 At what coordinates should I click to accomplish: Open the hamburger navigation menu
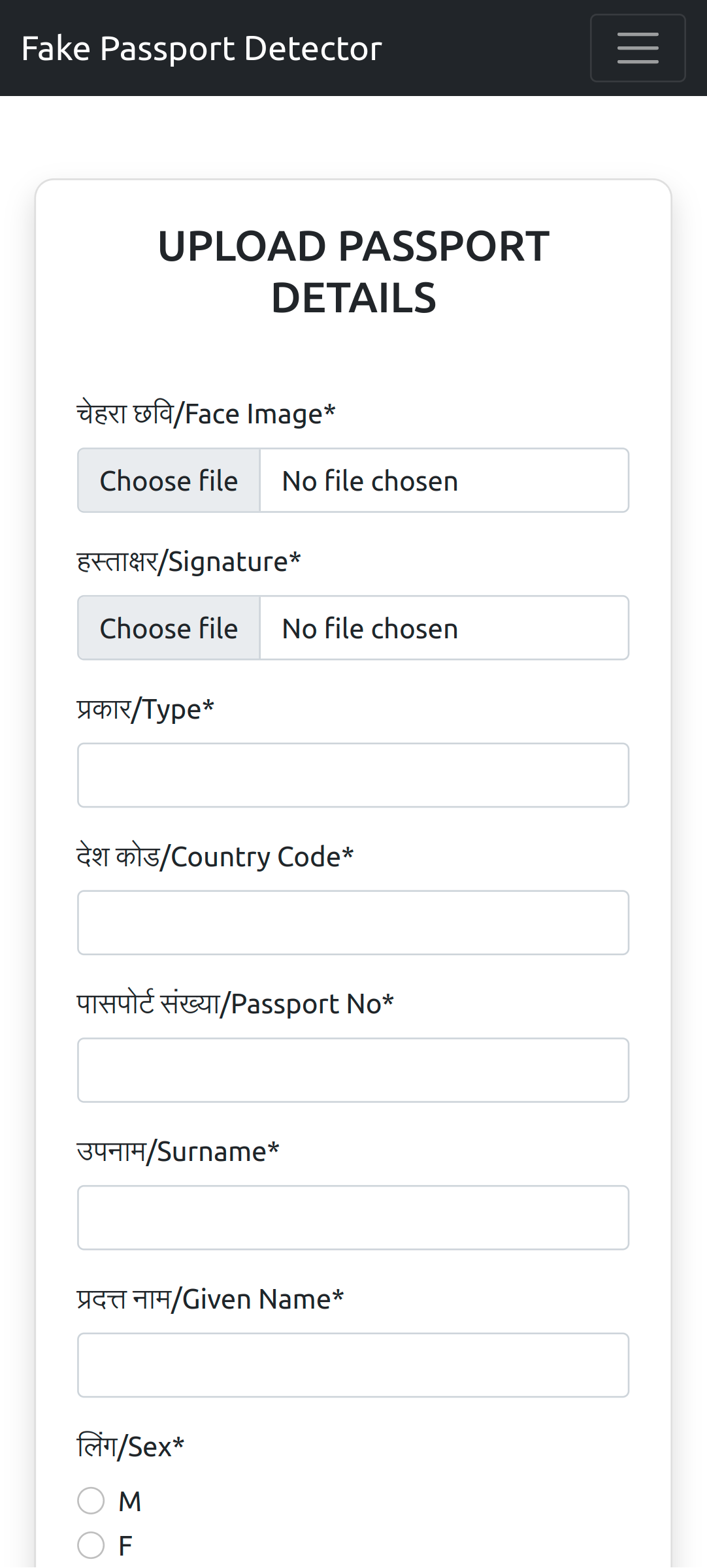[638, 48]
